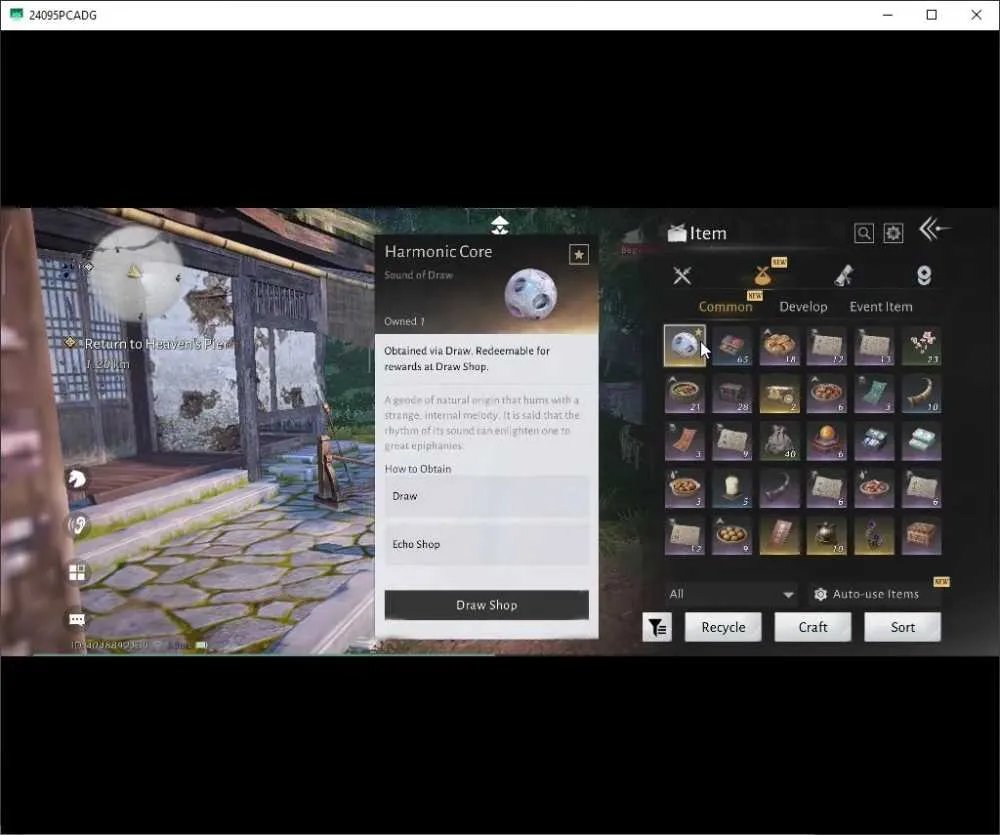Open the item filter list icon
The image size is (1000, 835).
pos(657,628)
